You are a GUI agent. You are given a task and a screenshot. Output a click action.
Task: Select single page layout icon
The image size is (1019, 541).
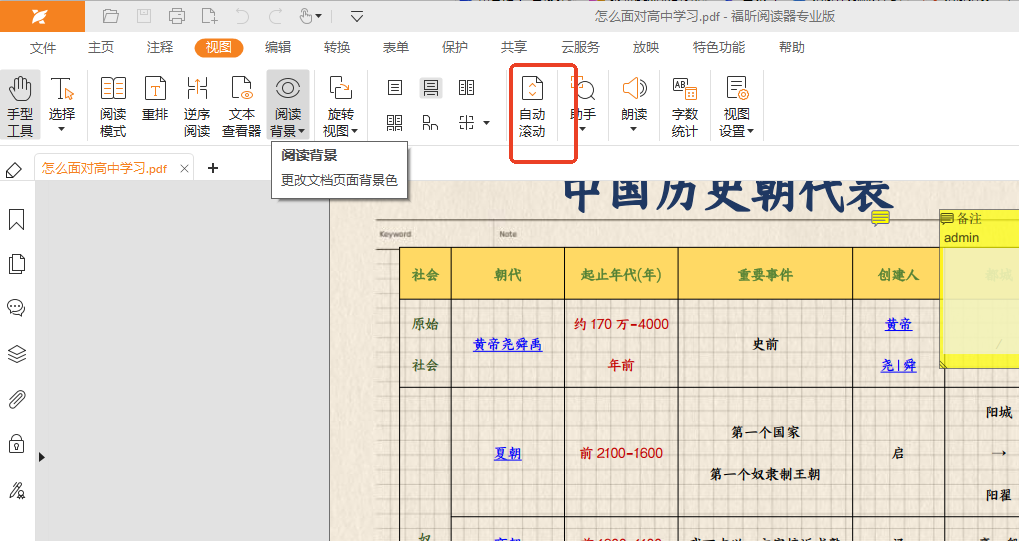[395, 88]
